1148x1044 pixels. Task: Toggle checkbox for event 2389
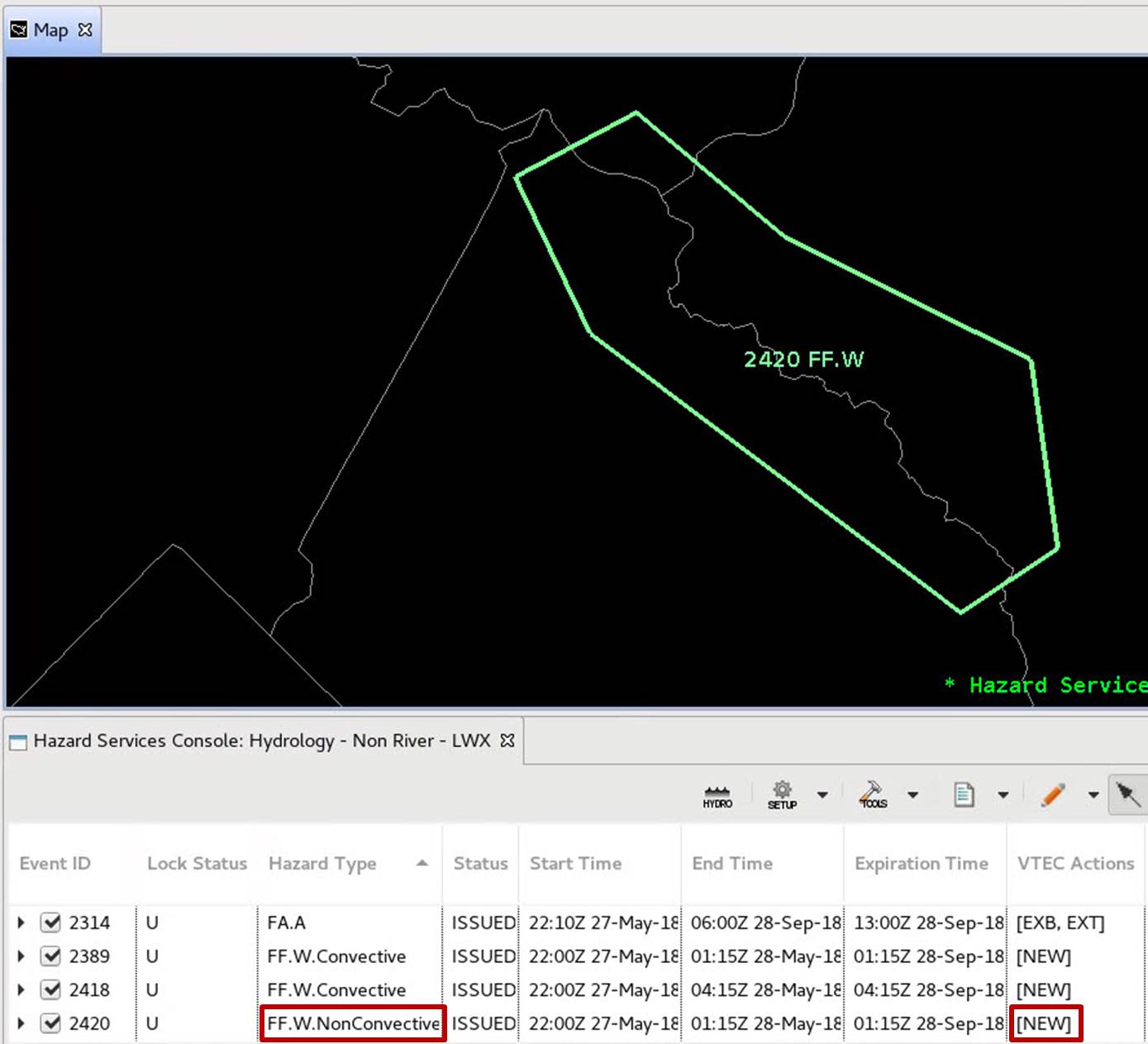[x=51, y=956]
